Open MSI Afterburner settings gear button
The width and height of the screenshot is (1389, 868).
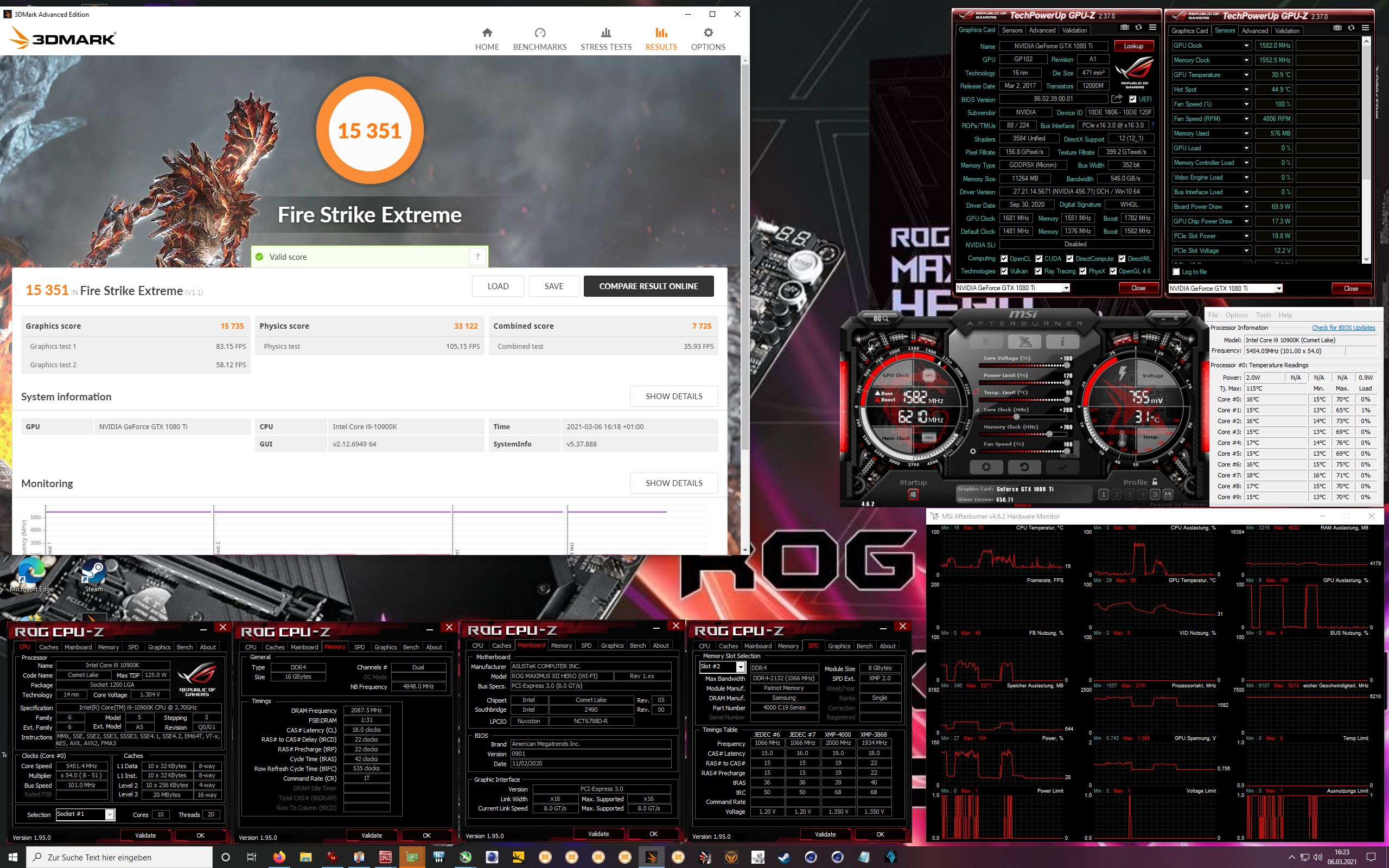pyautogui.click(x=986, y=467)
